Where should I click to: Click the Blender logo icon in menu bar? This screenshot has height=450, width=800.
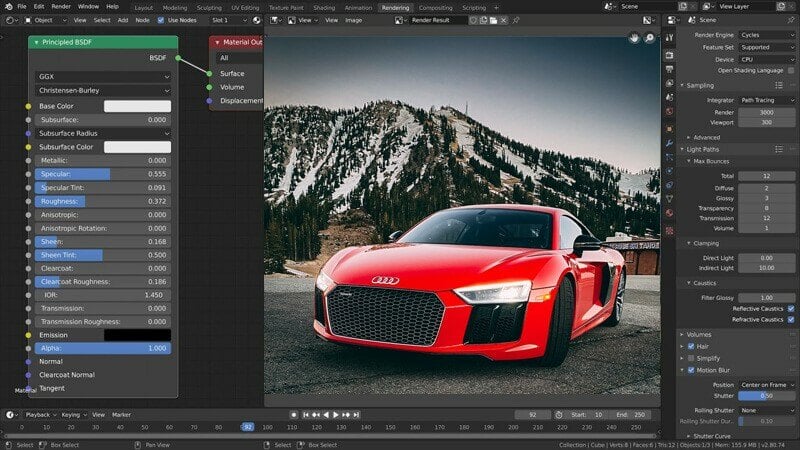(7, 7)
